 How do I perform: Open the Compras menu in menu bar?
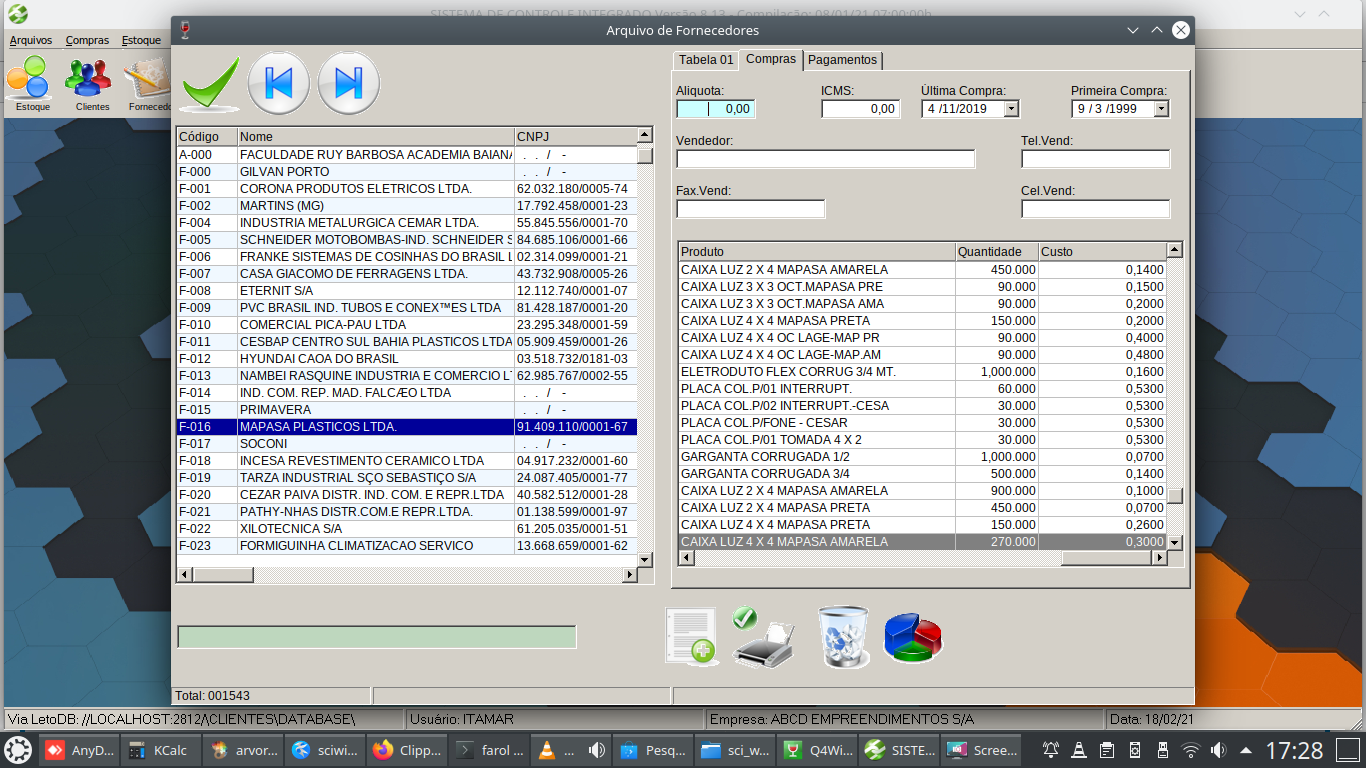pos(87,41)
